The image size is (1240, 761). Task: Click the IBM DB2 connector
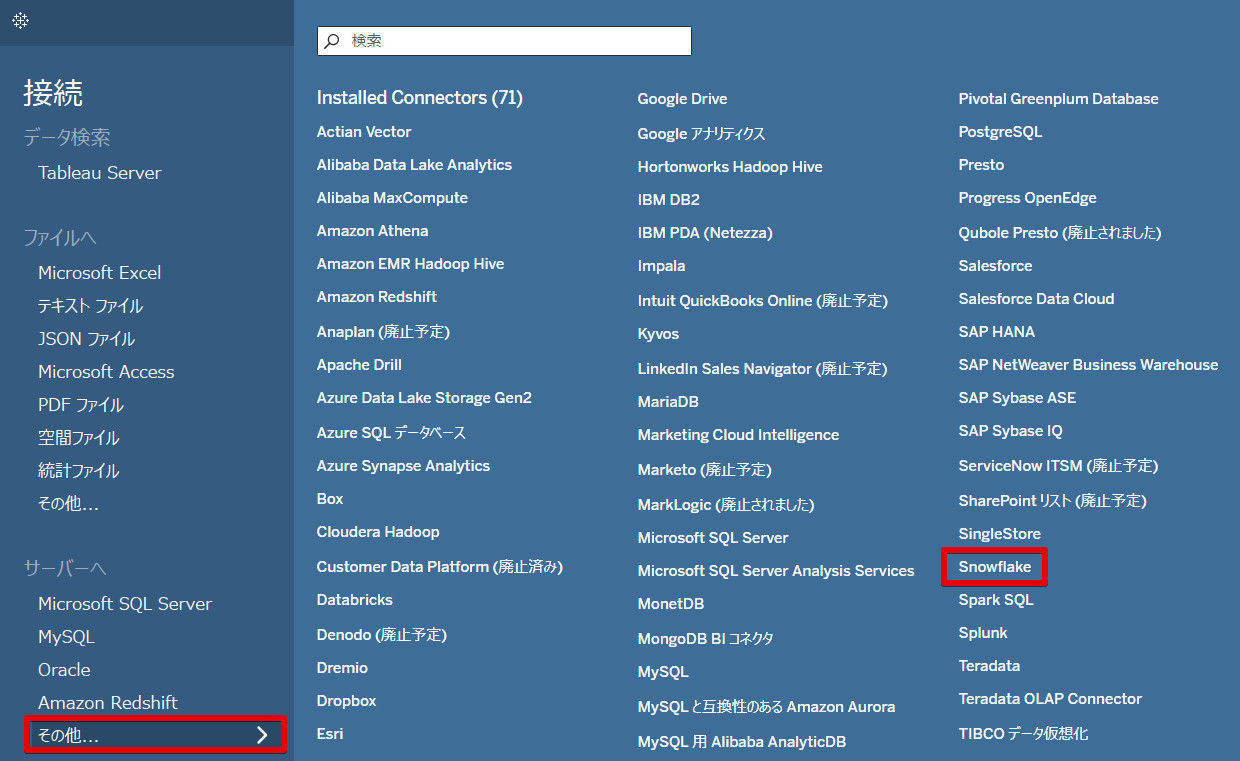click(669, 200)
